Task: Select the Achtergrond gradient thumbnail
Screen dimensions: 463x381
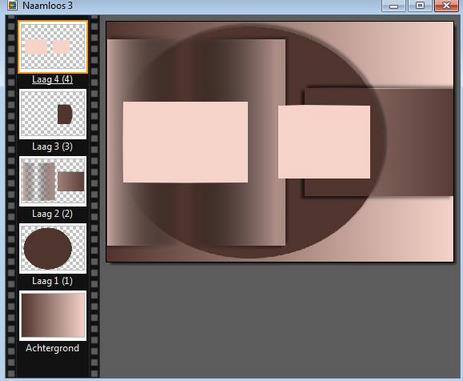Action: pyautogui.click(x=53, y=316)
